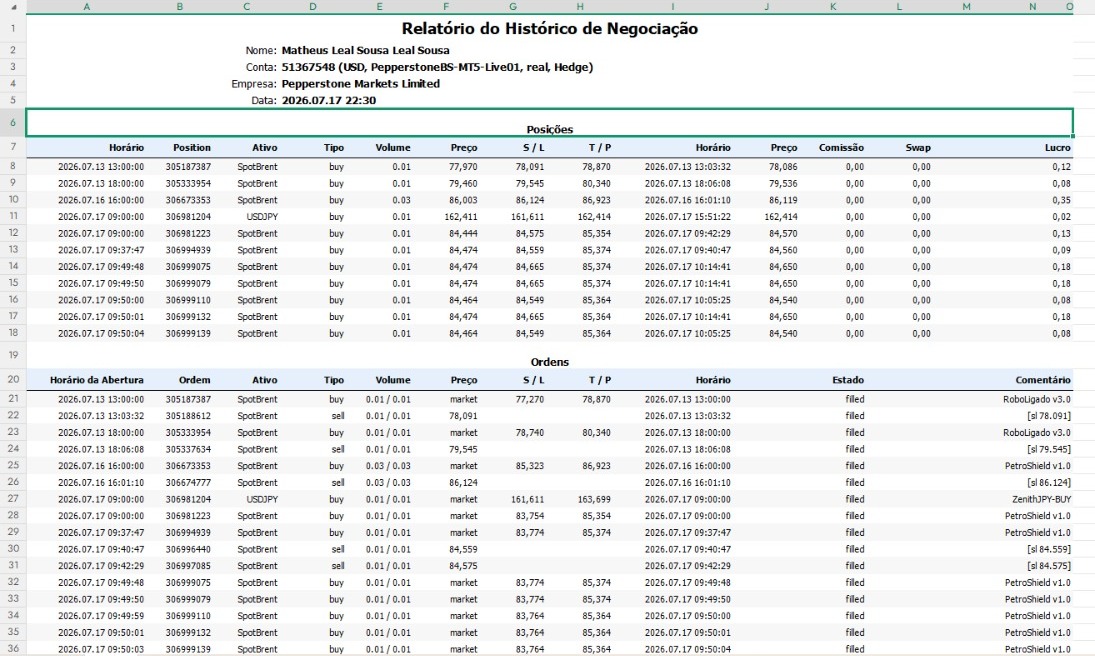Select row 20 header

tap(13, 379)
